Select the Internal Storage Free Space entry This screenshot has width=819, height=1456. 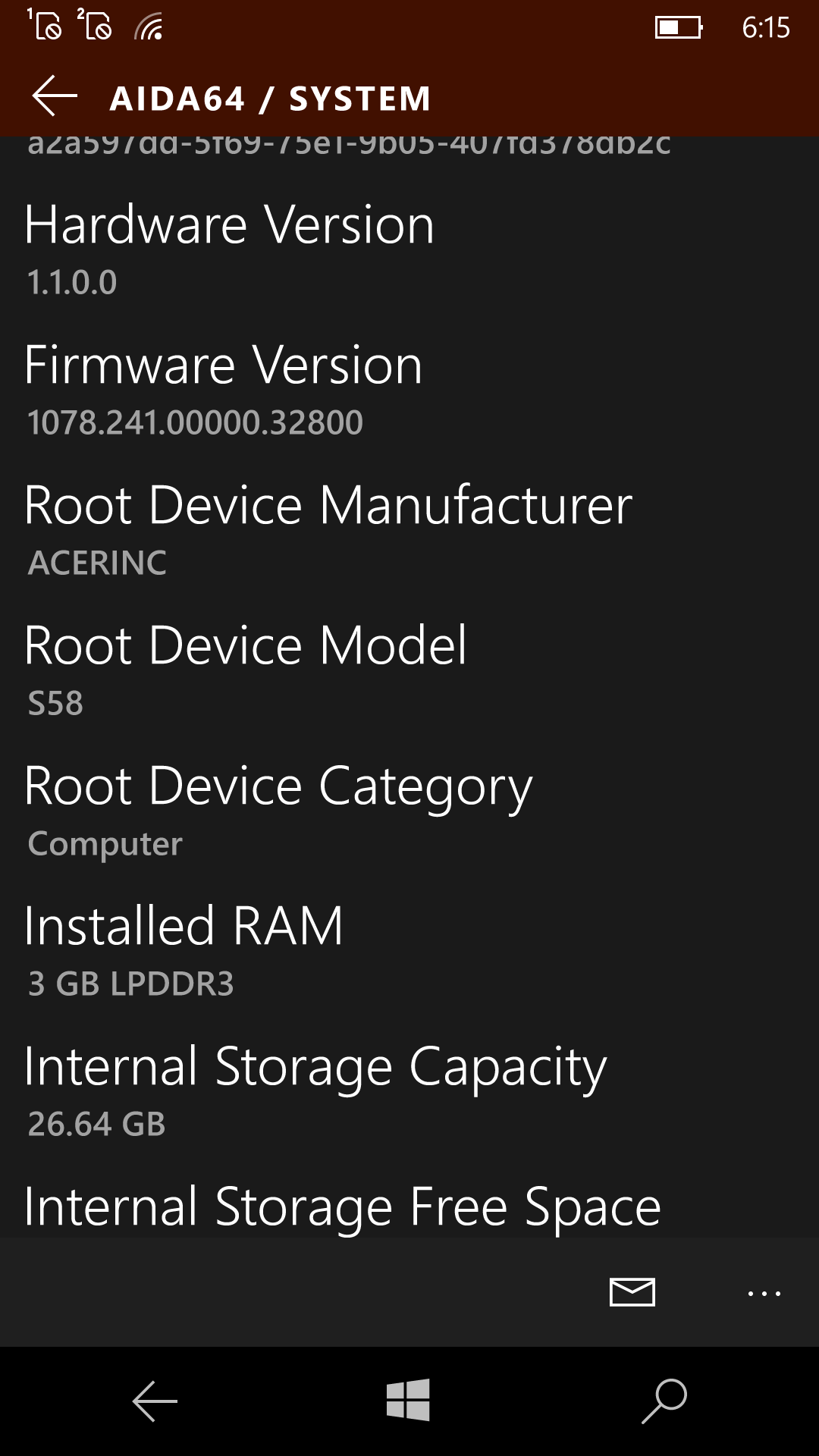[x=342, y=1206]
